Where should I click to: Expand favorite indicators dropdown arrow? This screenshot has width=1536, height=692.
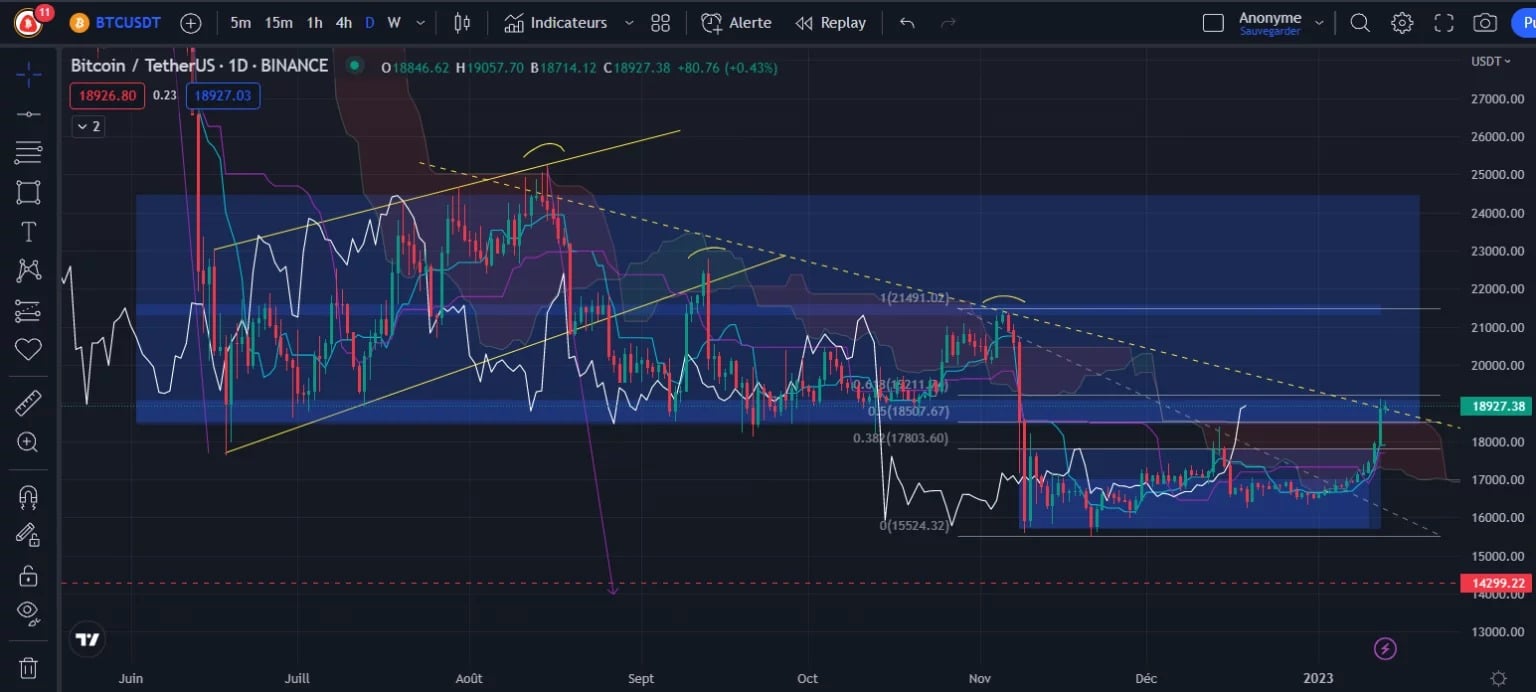click(629, 23)
